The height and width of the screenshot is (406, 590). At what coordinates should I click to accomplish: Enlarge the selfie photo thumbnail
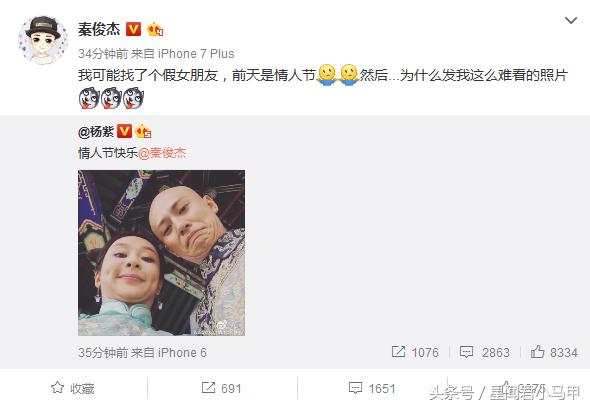pyautogui.click(x=161, y=253)
